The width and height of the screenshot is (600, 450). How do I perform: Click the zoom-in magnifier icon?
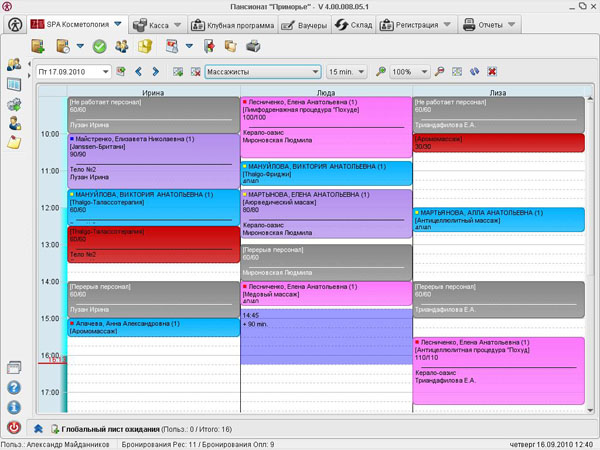click(x=380, y=72)
